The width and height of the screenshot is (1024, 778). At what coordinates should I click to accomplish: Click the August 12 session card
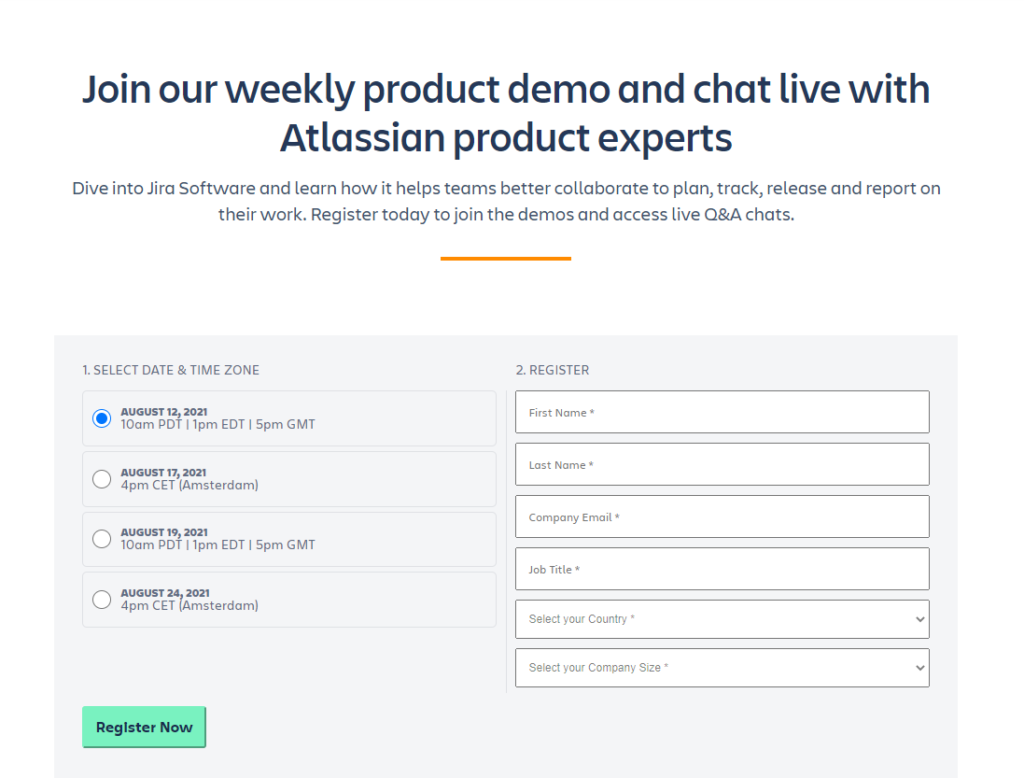(289, 418)
